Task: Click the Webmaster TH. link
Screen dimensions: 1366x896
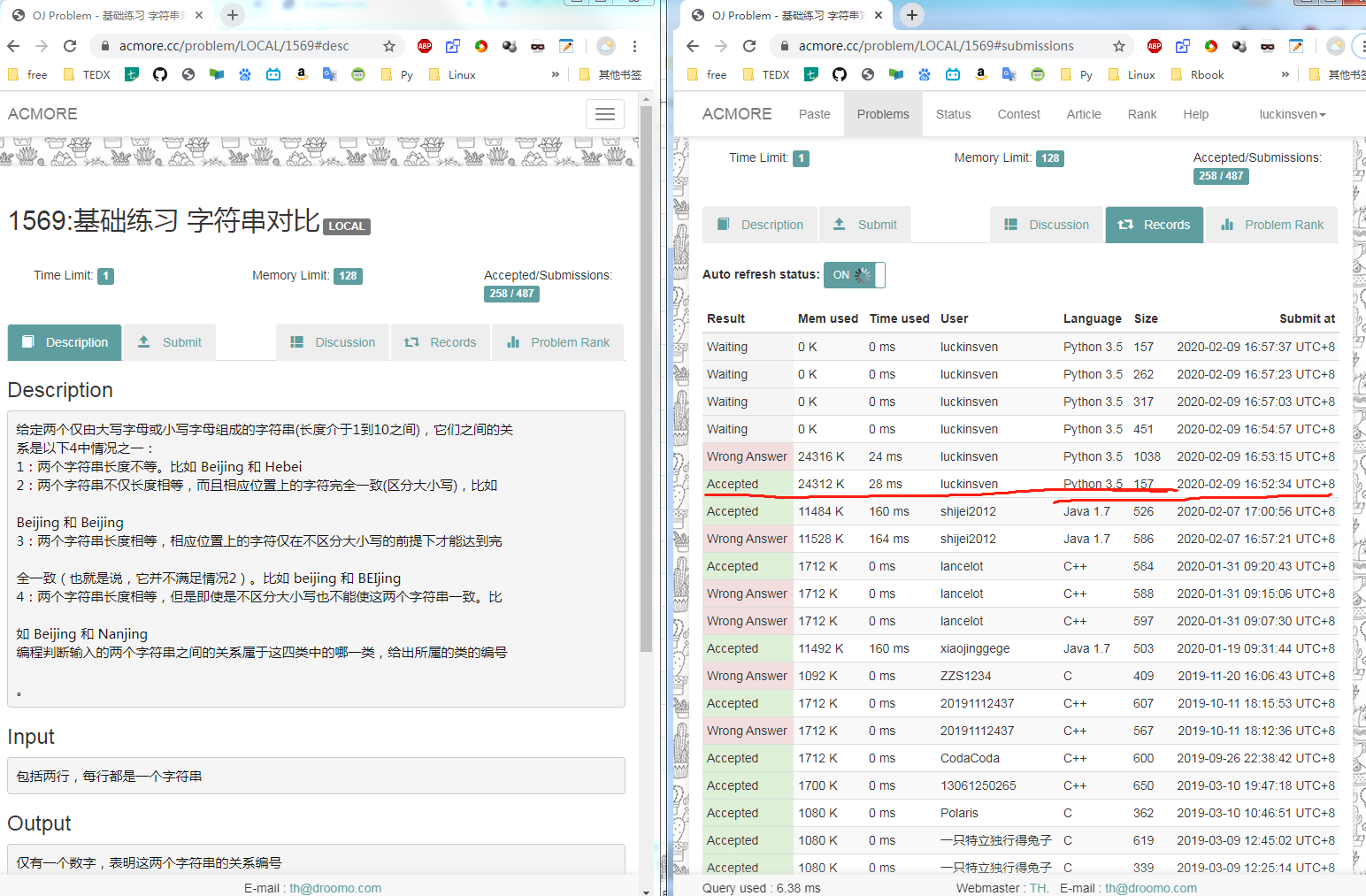Action: coord(1039,888)
